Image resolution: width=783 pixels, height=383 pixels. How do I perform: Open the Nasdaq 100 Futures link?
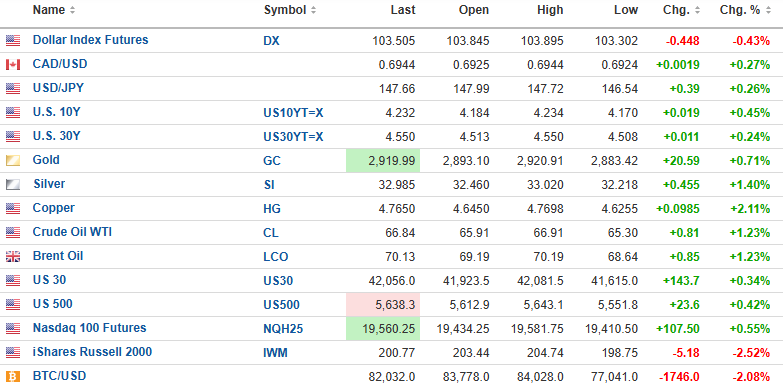[x=89, y=328]
